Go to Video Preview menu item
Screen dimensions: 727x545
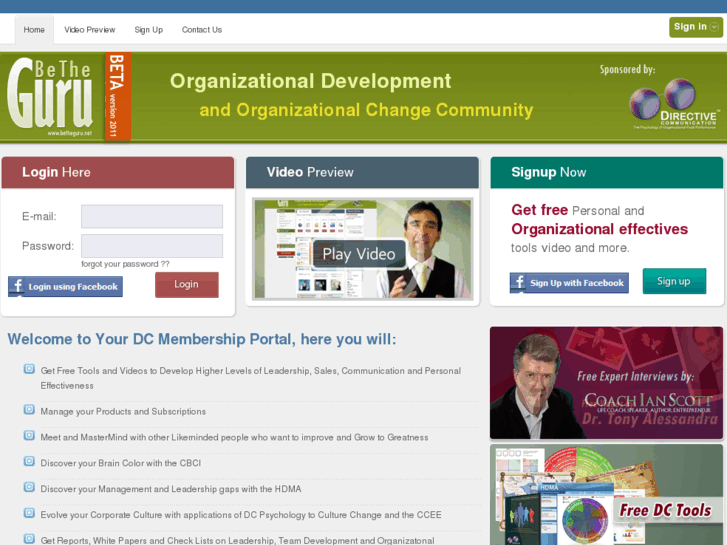(89, 30)
